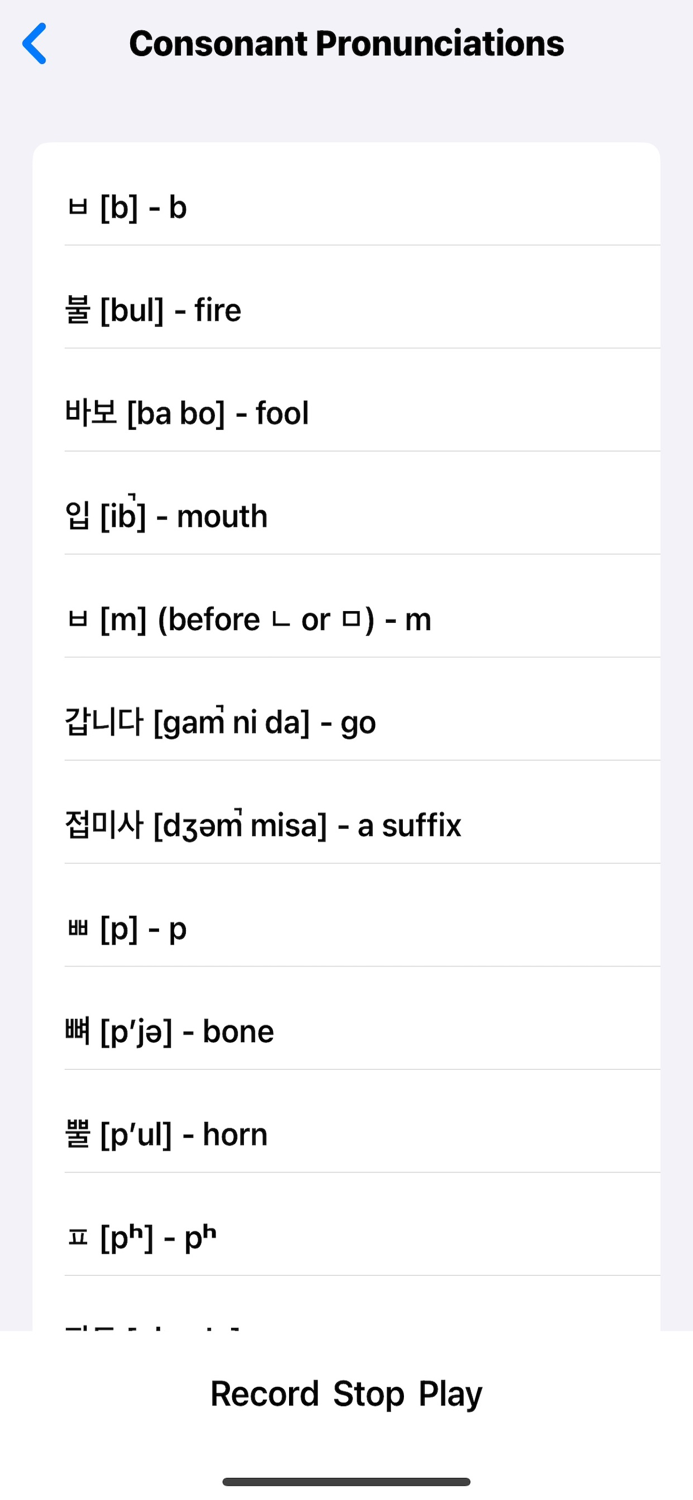Select the 바보 [ba bo] fool entry
Viewport: 693px width, 1500px height.
[346, 413]
